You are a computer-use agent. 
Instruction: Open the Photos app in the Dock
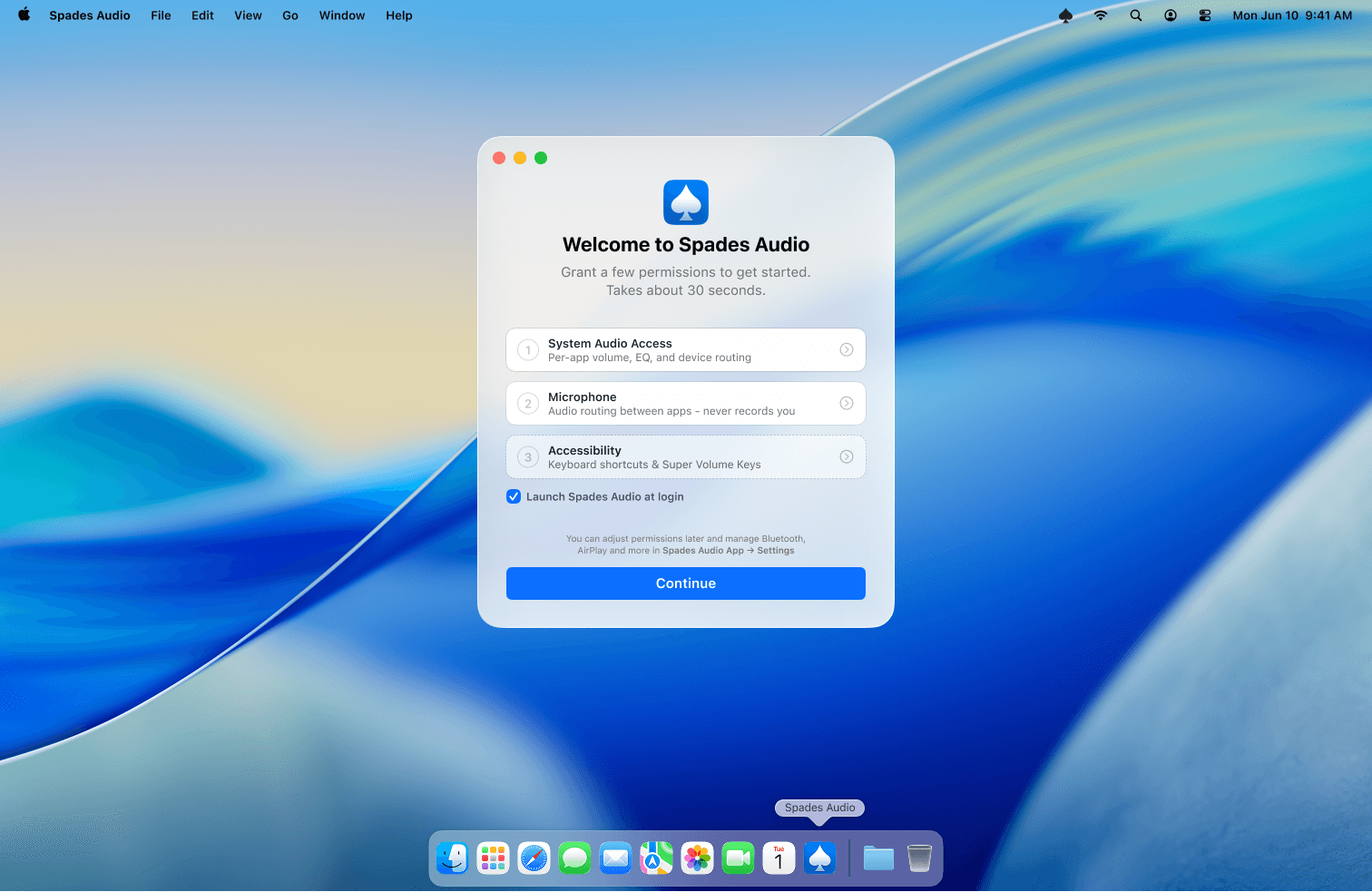point(697,858)
